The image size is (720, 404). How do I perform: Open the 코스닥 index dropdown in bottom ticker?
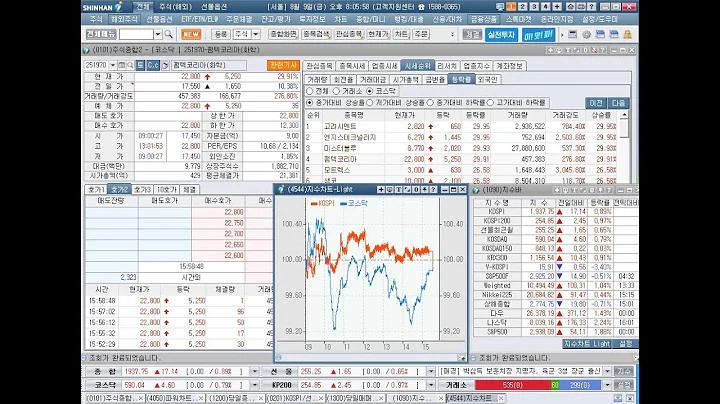point(254,385)
